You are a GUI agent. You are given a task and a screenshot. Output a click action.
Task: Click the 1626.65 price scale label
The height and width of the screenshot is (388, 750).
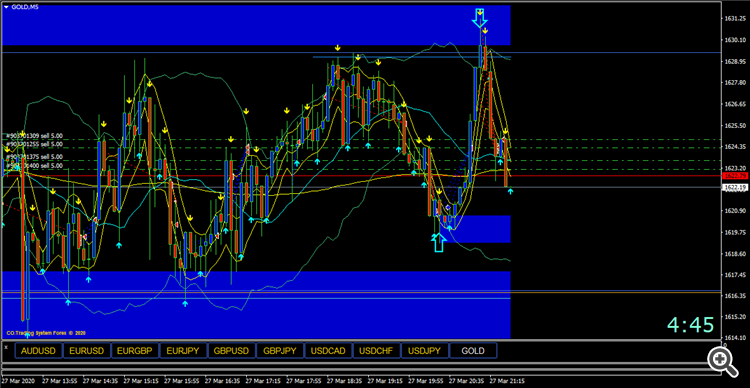[735, 104]
